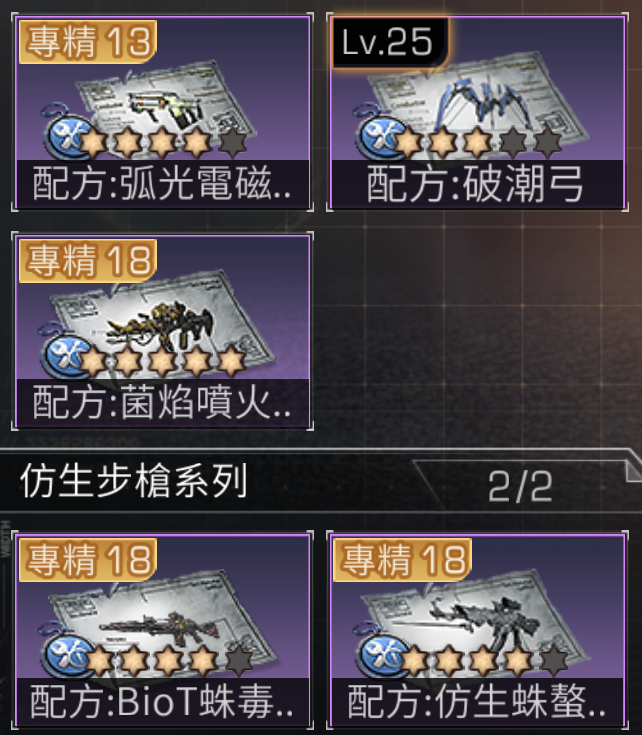Click the 2/2 count indicator
This screenshot has height=735, width=642.
(520, 487)
